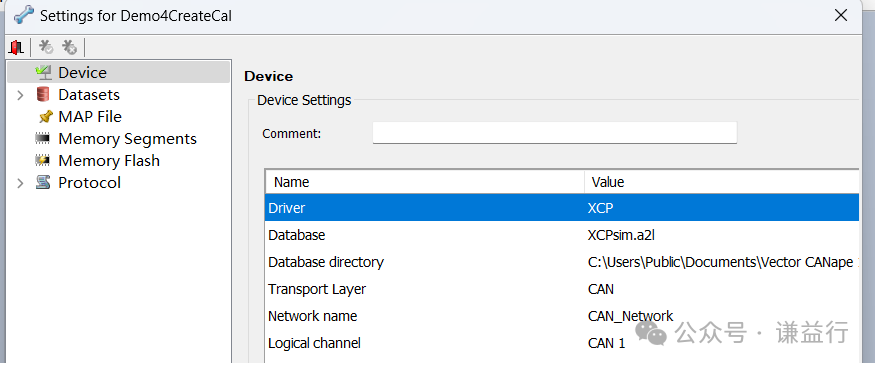Screen dimensions: 876x367
Task: Select the Transport Layer row
Action: (x=562, y=289)
